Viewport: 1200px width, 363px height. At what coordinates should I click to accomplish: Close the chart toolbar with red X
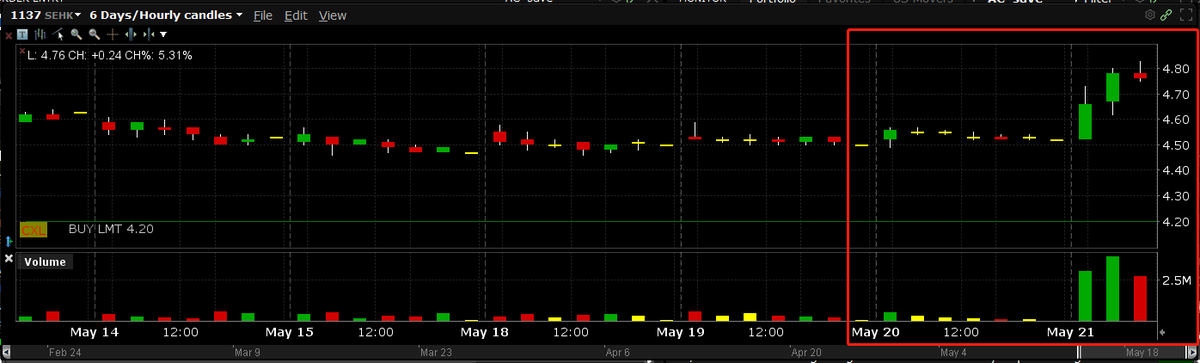click(8, 35)
